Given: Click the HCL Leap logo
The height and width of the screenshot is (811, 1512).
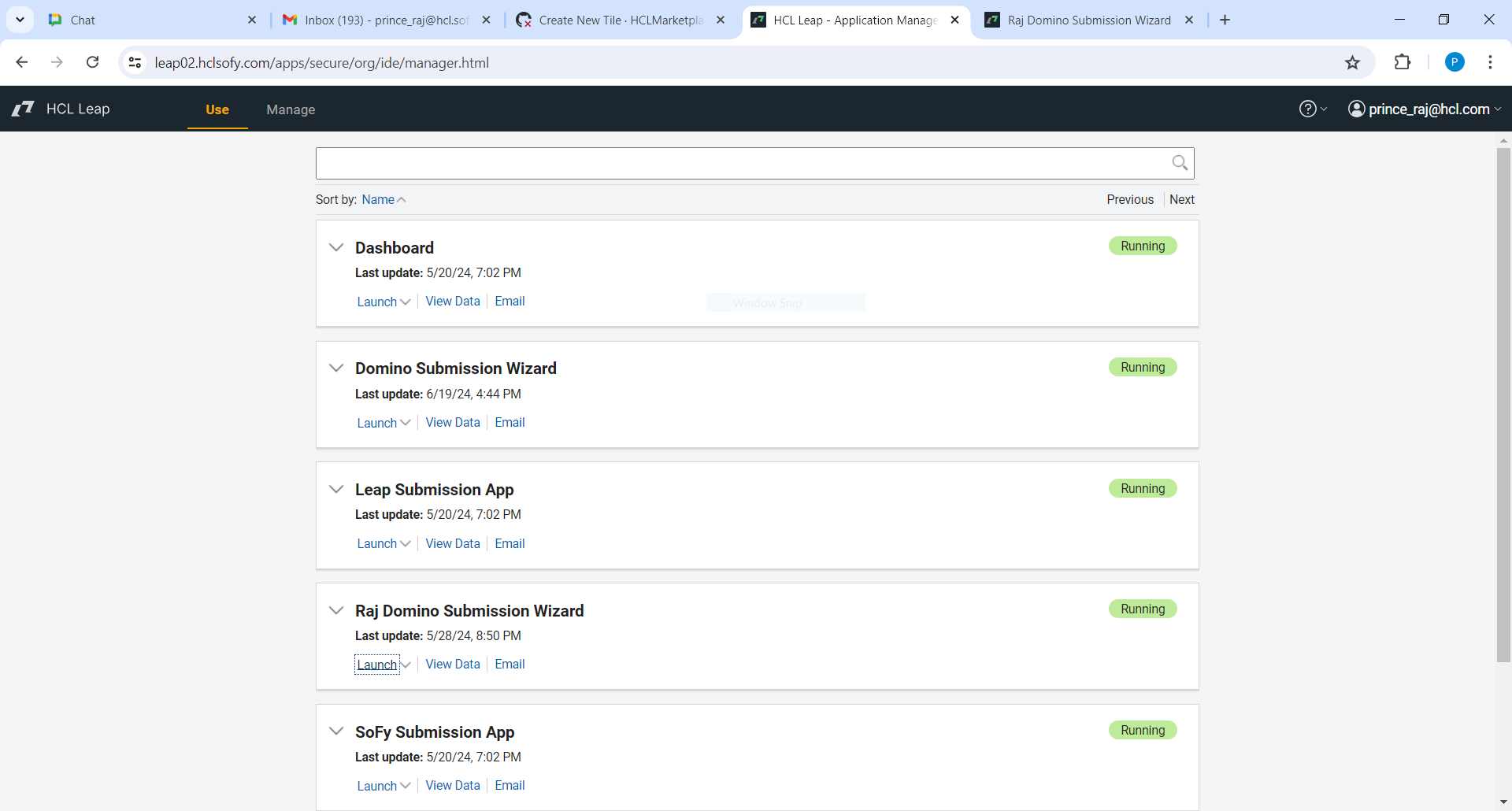Looking at the screenshot, I should [61, 109].
